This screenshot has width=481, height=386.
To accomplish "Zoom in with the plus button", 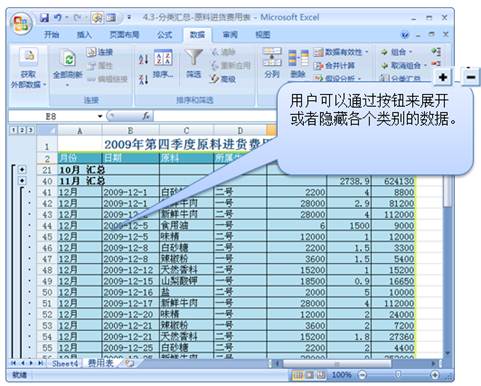I will click(435, 375).
